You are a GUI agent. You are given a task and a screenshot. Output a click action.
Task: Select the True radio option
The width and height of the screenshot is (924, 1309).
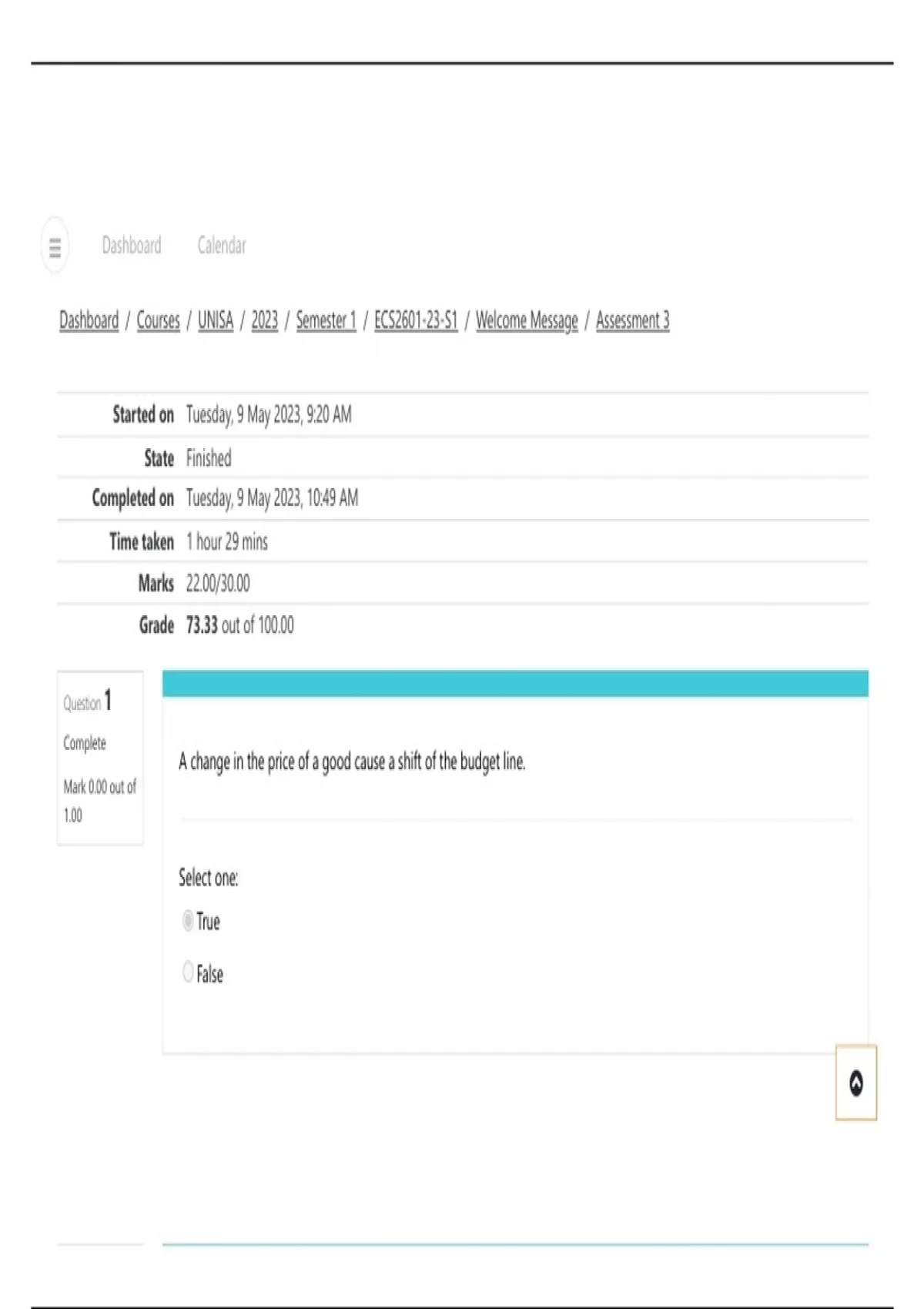click(x=188, y=920)
